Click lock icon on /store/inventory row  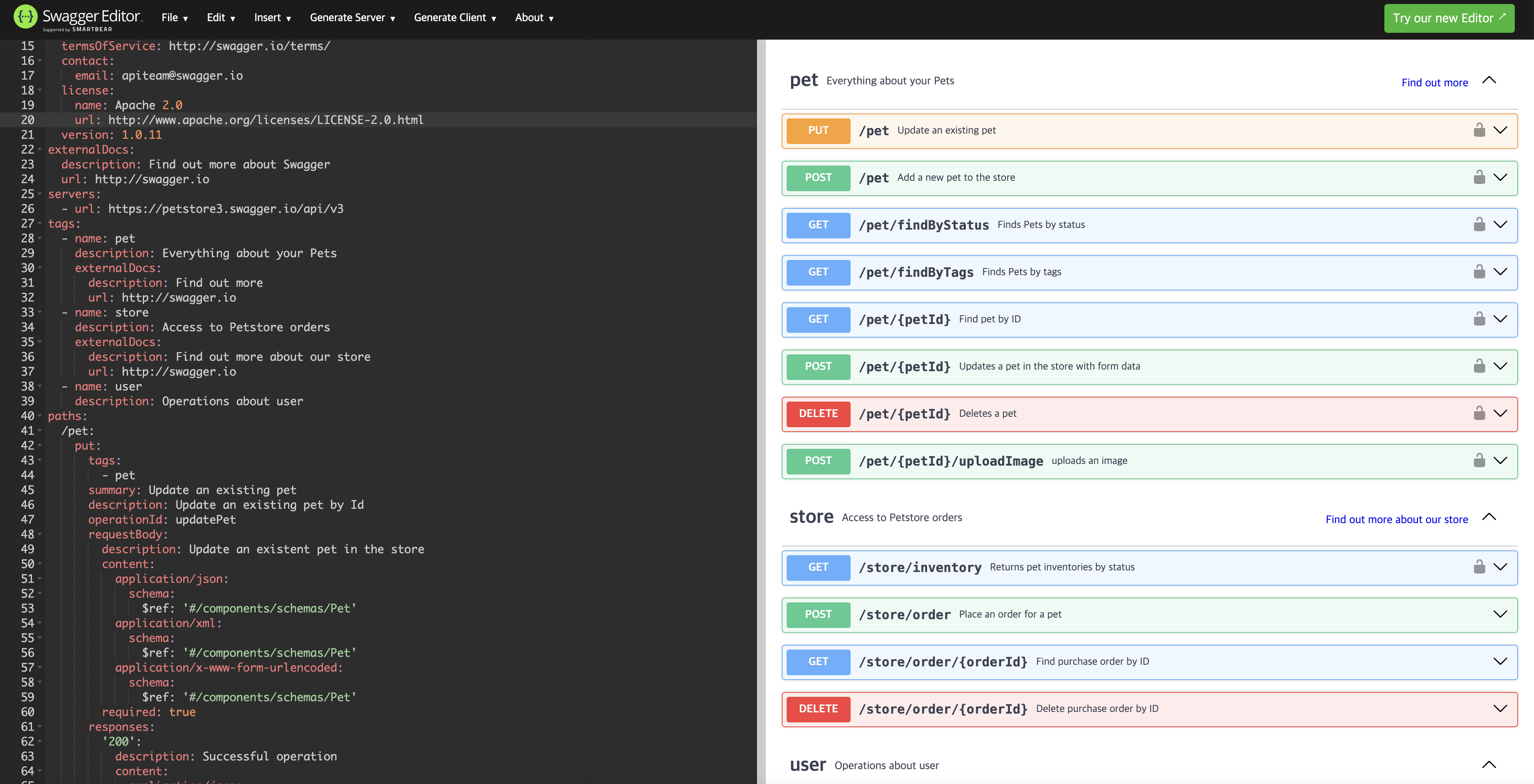pyautogui.click(x=1479, y=567)
